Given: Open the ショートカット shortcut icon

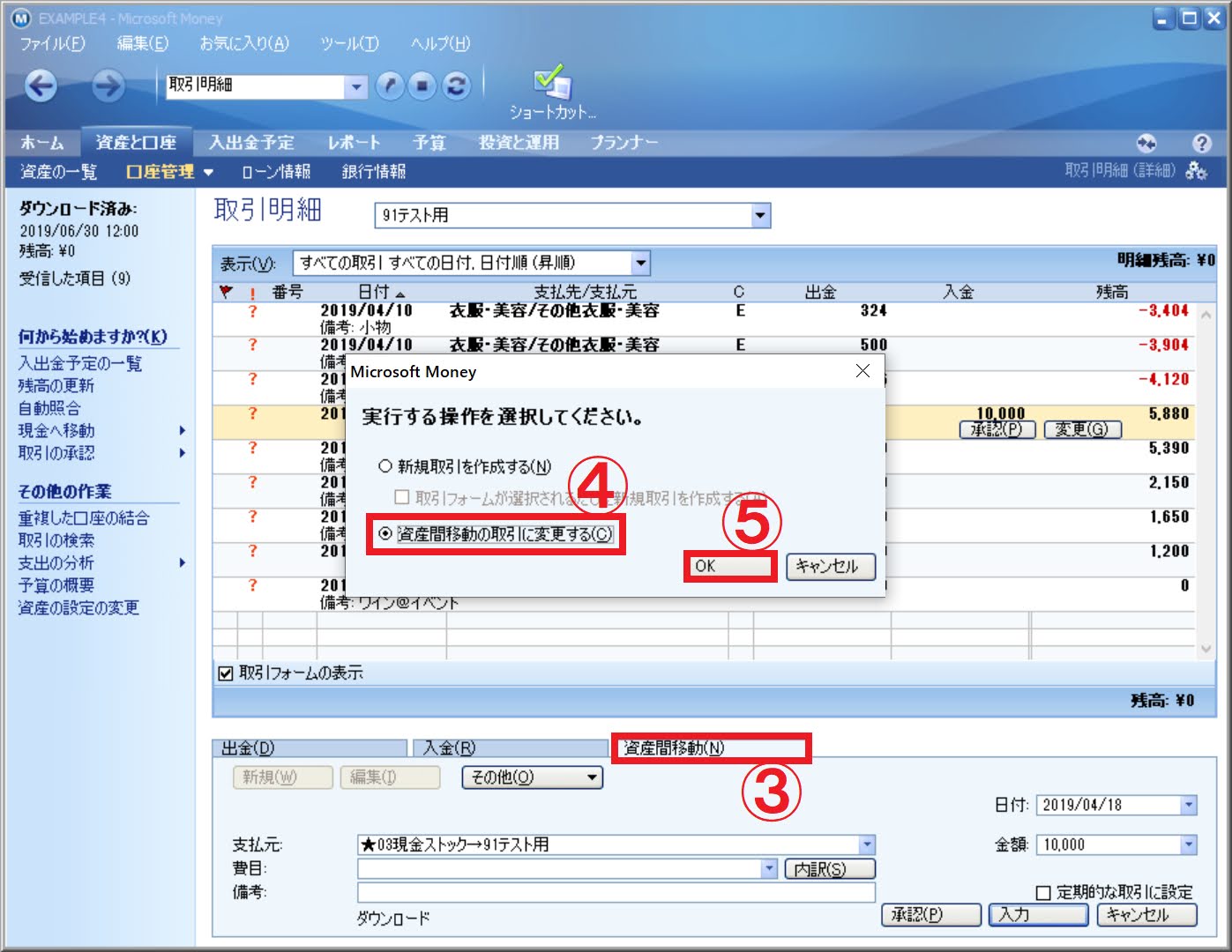Looking at the screenshot, I should pos(553,92).
